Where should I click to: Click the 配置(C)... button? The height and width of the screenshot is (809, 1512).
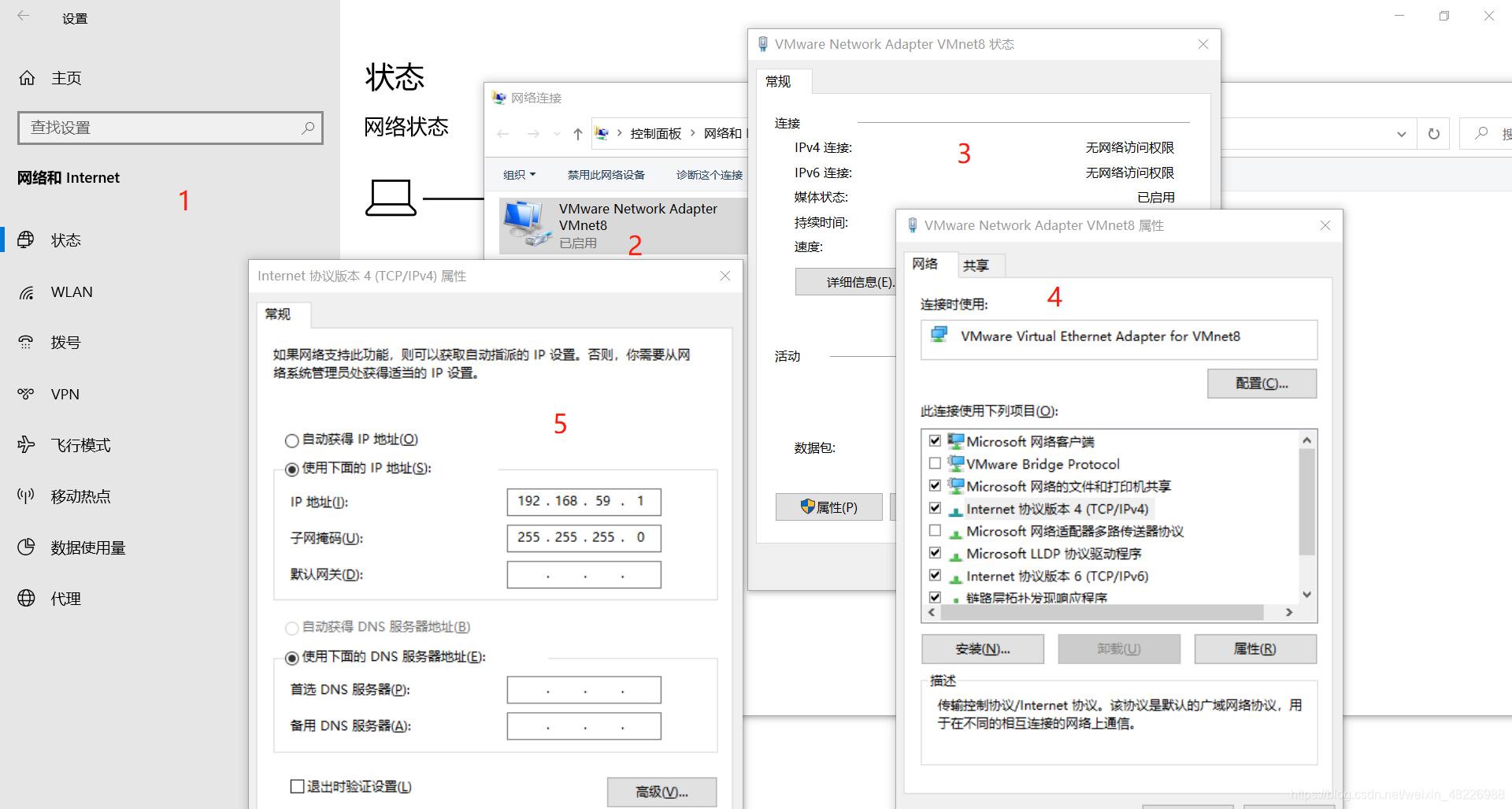pyautogui.click(x=1262, y=384)
